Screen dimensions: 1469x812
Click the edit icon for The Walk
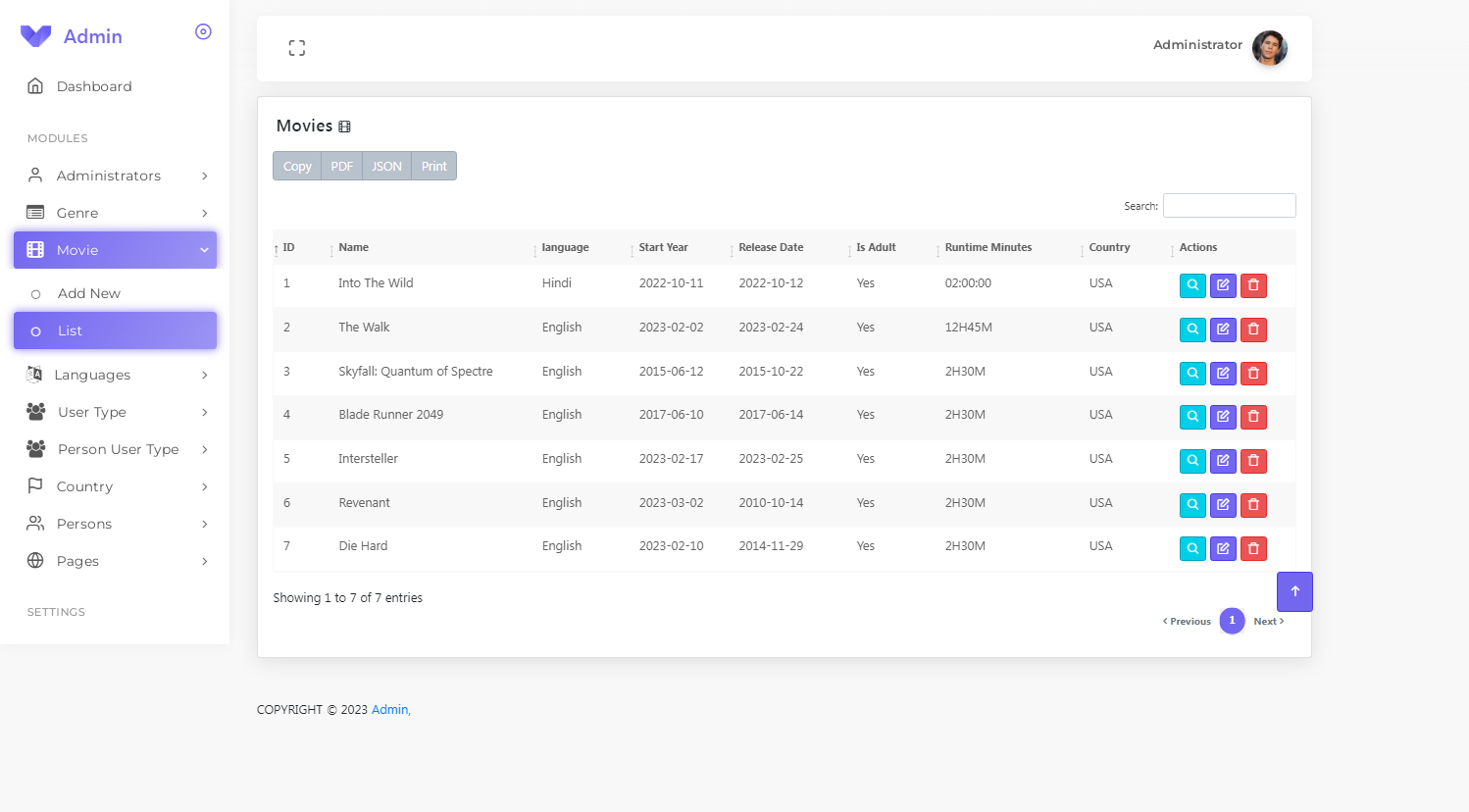(1223, 330)
